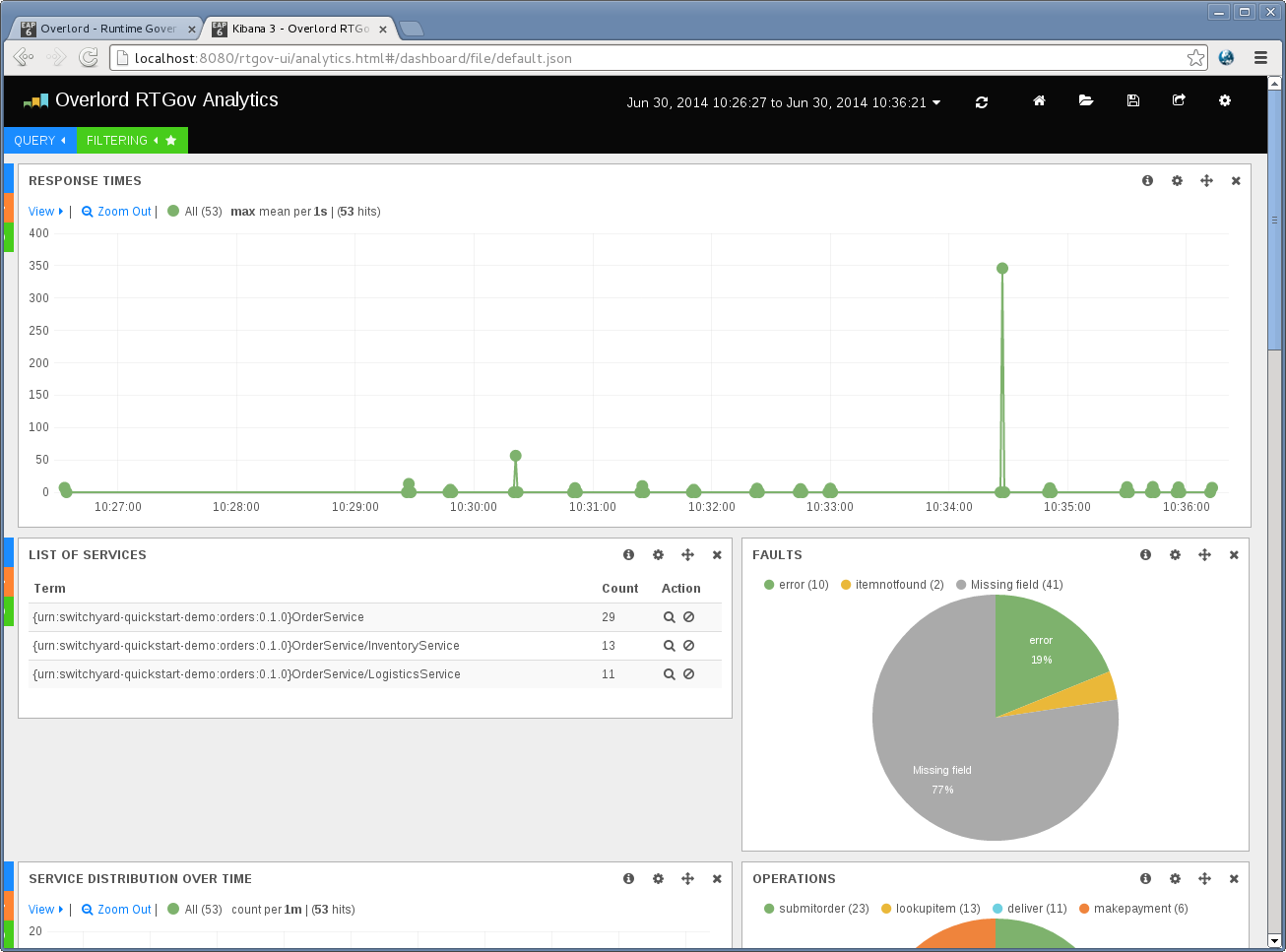Toggle submitorder (23) in the Operations legend

pos(815,909)
